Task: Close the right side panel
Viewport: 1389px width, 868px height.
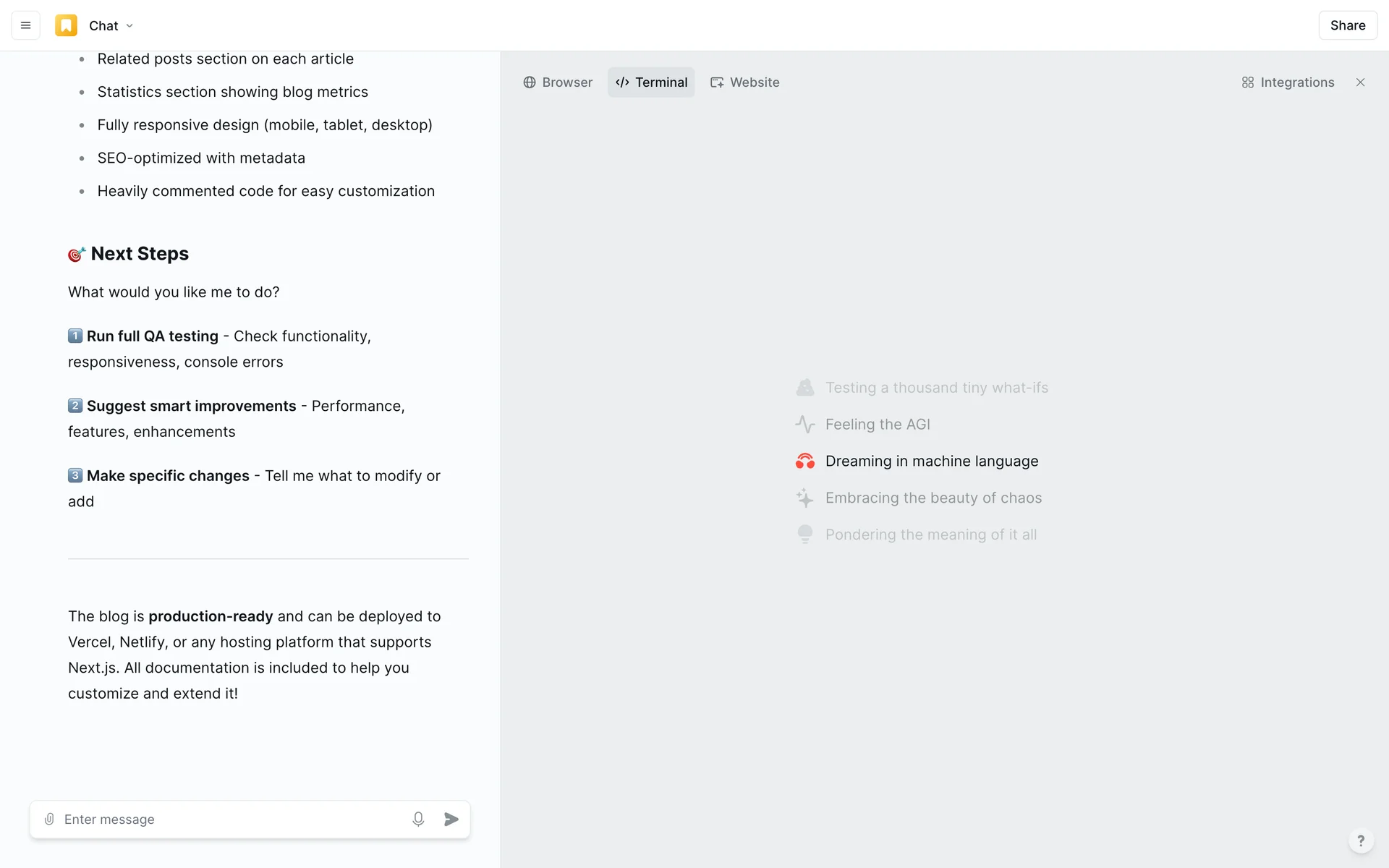Action: pyautogui.click(x=1360, y=82)
